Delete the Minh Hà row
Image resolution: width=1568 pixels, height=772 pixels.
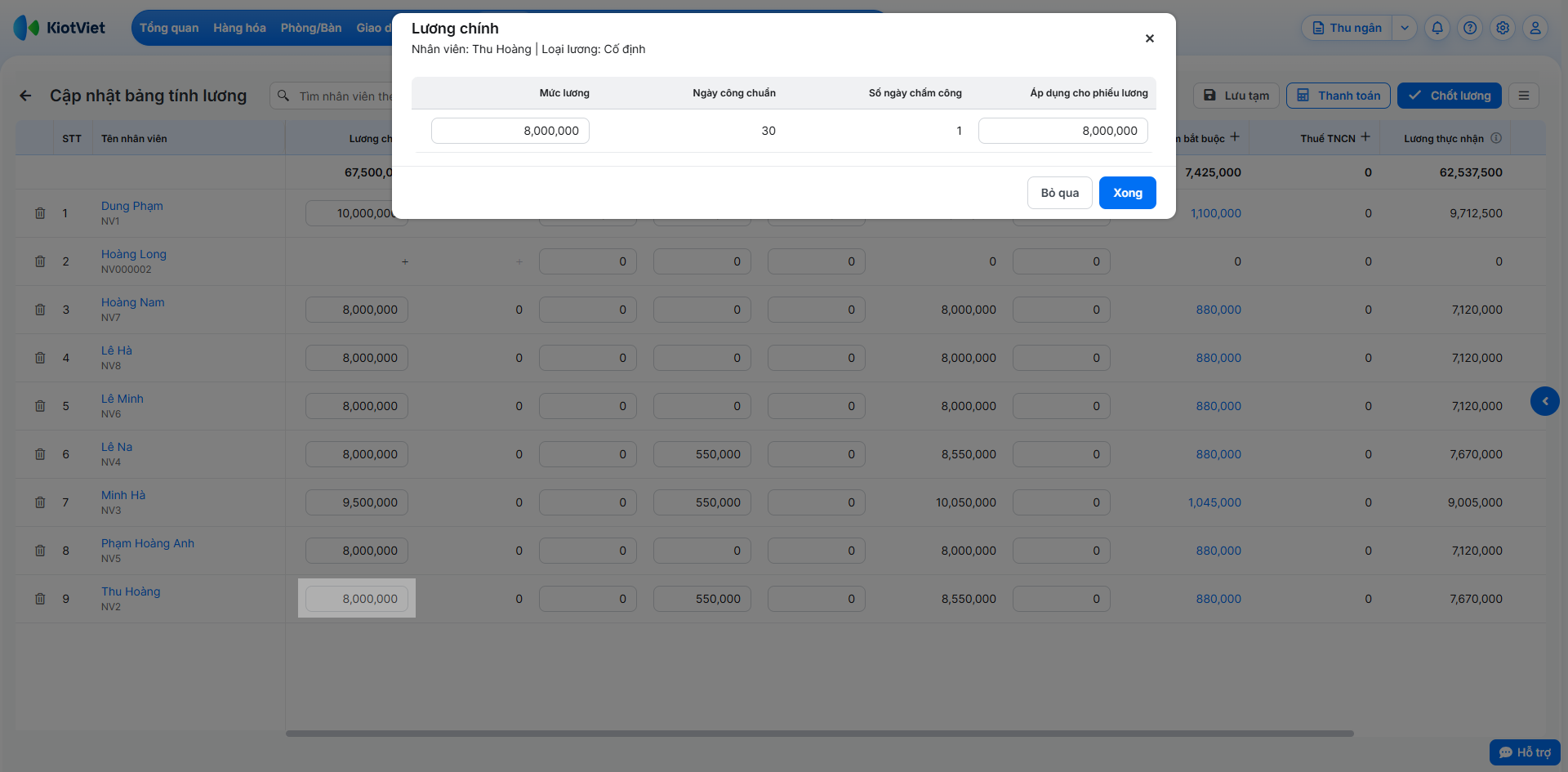pyautogui.click(x=40, y=502)
